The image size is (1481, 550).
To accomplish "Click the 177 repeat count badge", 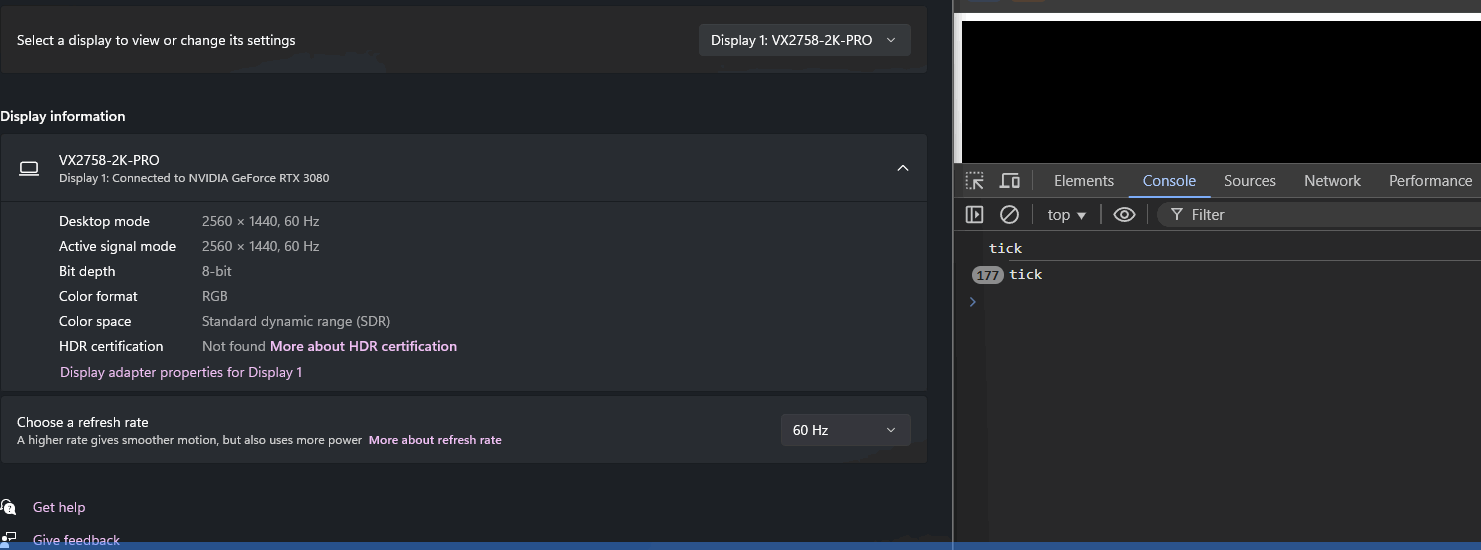I will (988, 275).
